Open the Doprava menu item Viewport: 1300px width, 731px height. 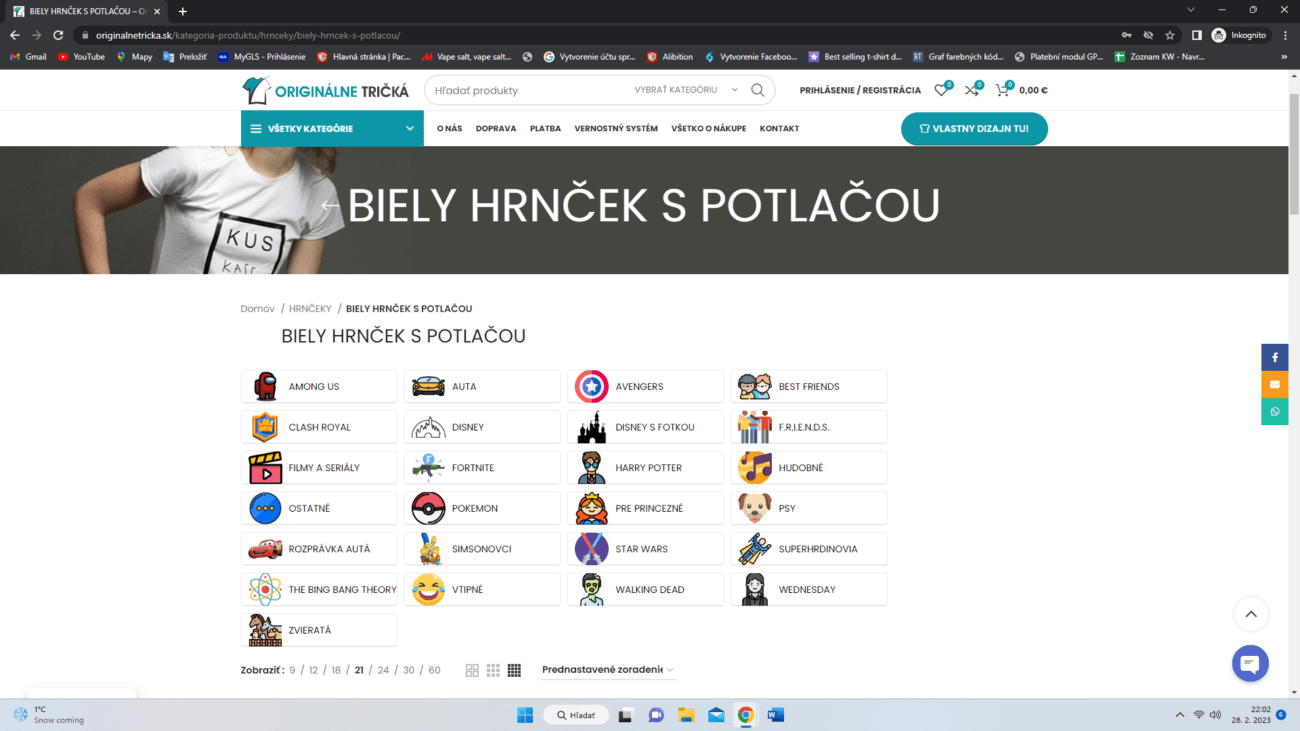[x=496, y=128]
